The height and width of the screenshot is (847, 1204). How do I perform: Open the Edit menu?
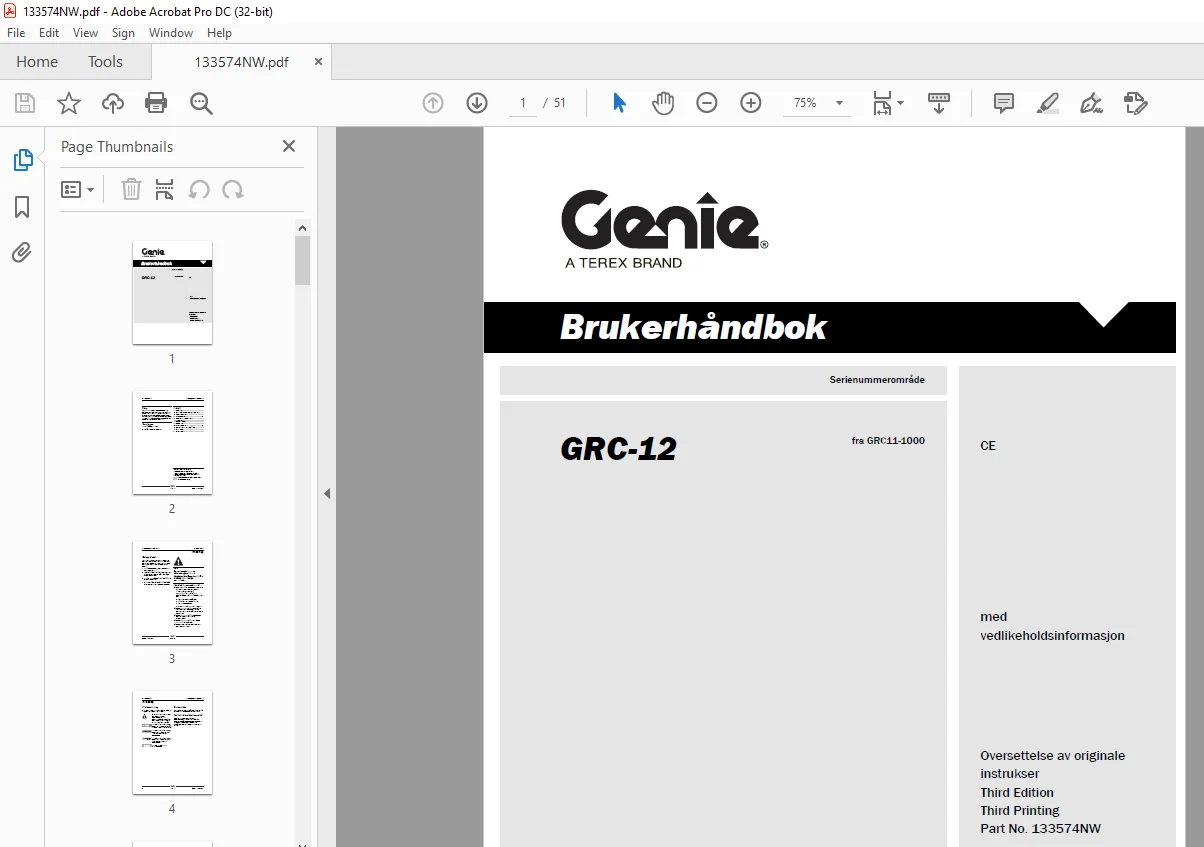coord(49,33)
